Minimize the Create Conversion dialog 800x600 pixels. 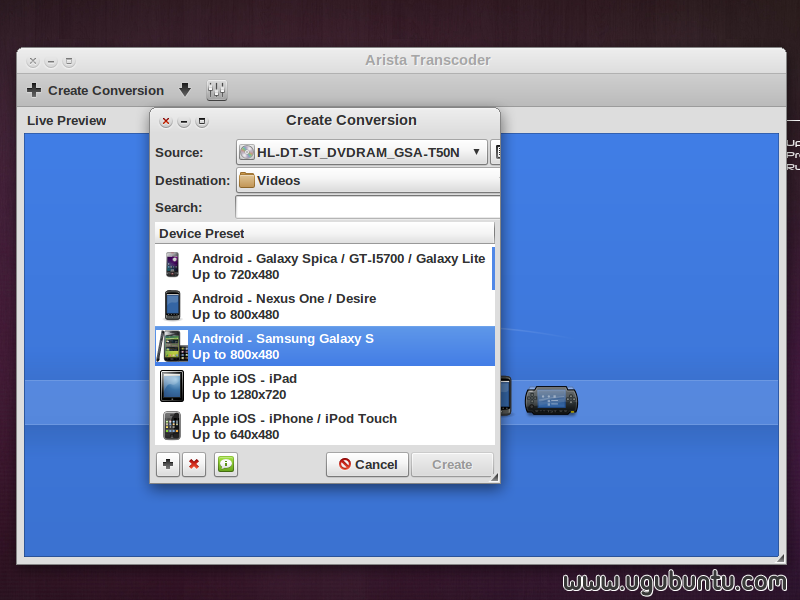coord(184,121)
